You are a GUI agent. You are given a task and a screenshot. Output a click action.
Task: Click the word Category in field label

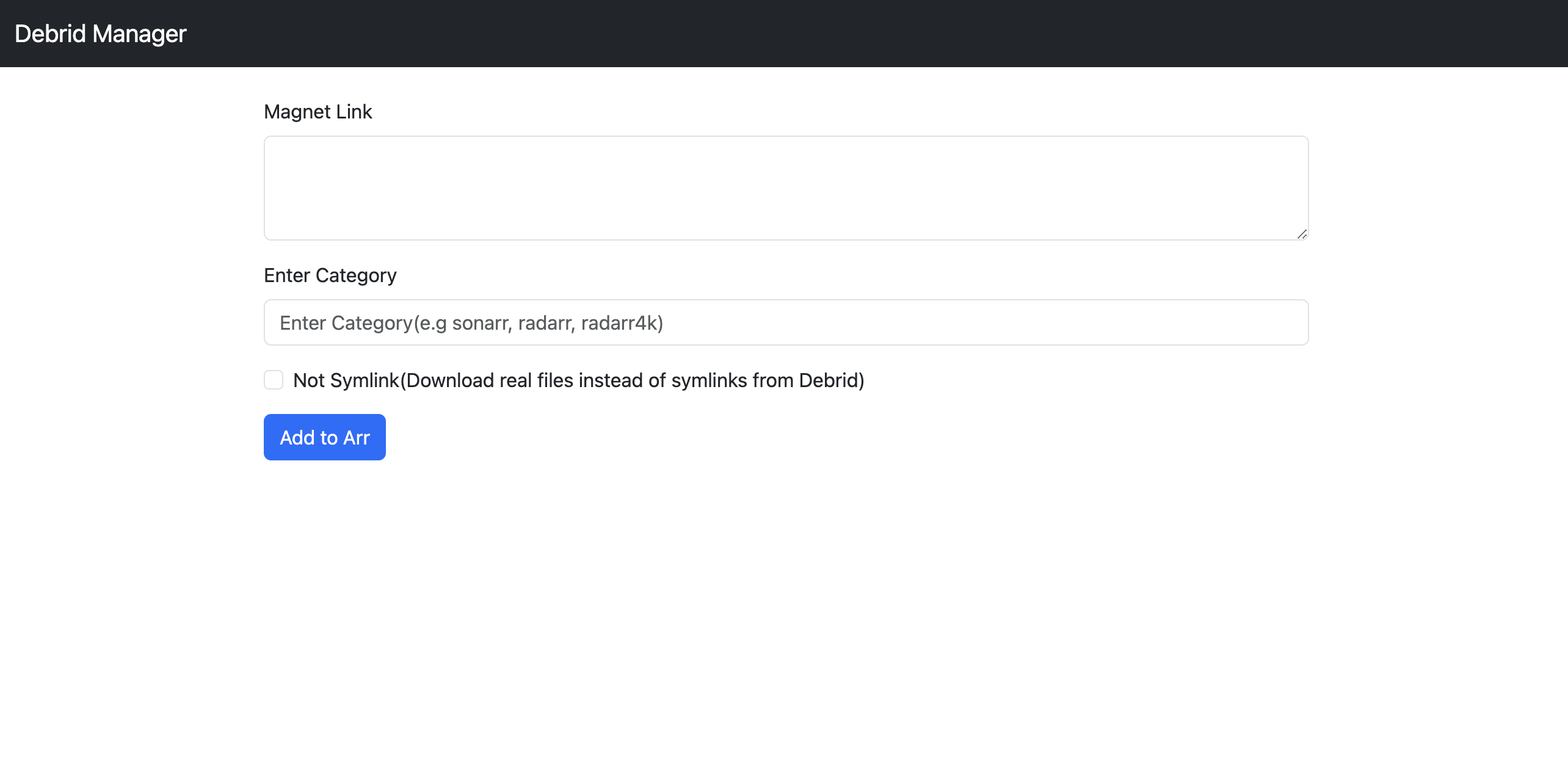(x=355, y=275)
